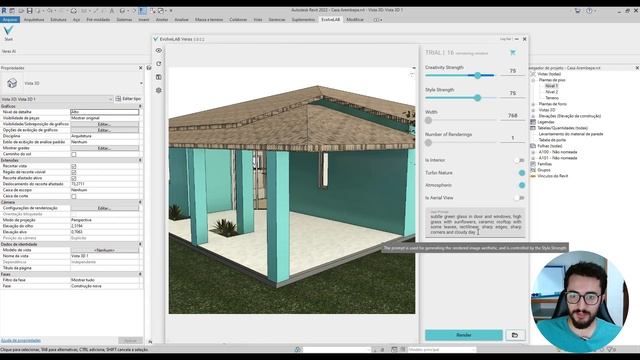This screenshot has height=360, width=640.
Task: Expand Vistas 3D in project browser
Action: [x=533, y=110]
